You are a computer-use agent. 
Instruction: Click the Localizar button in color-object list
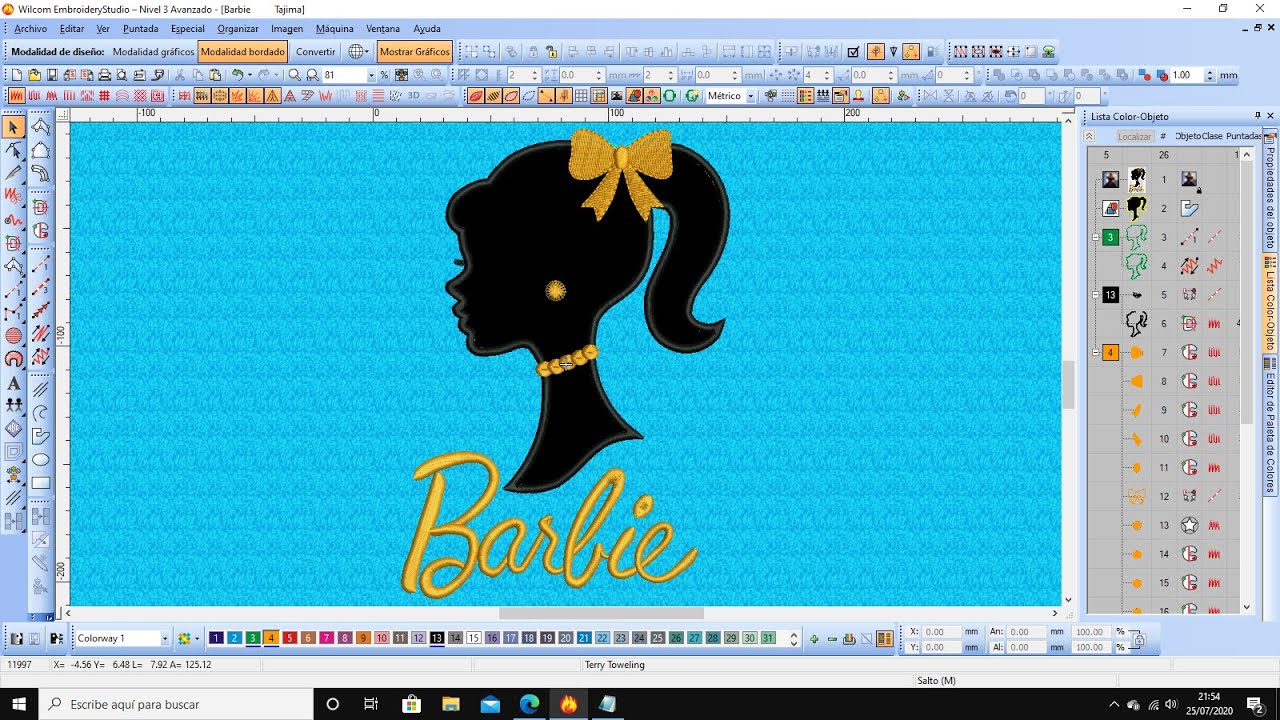tap(1134, 136)
